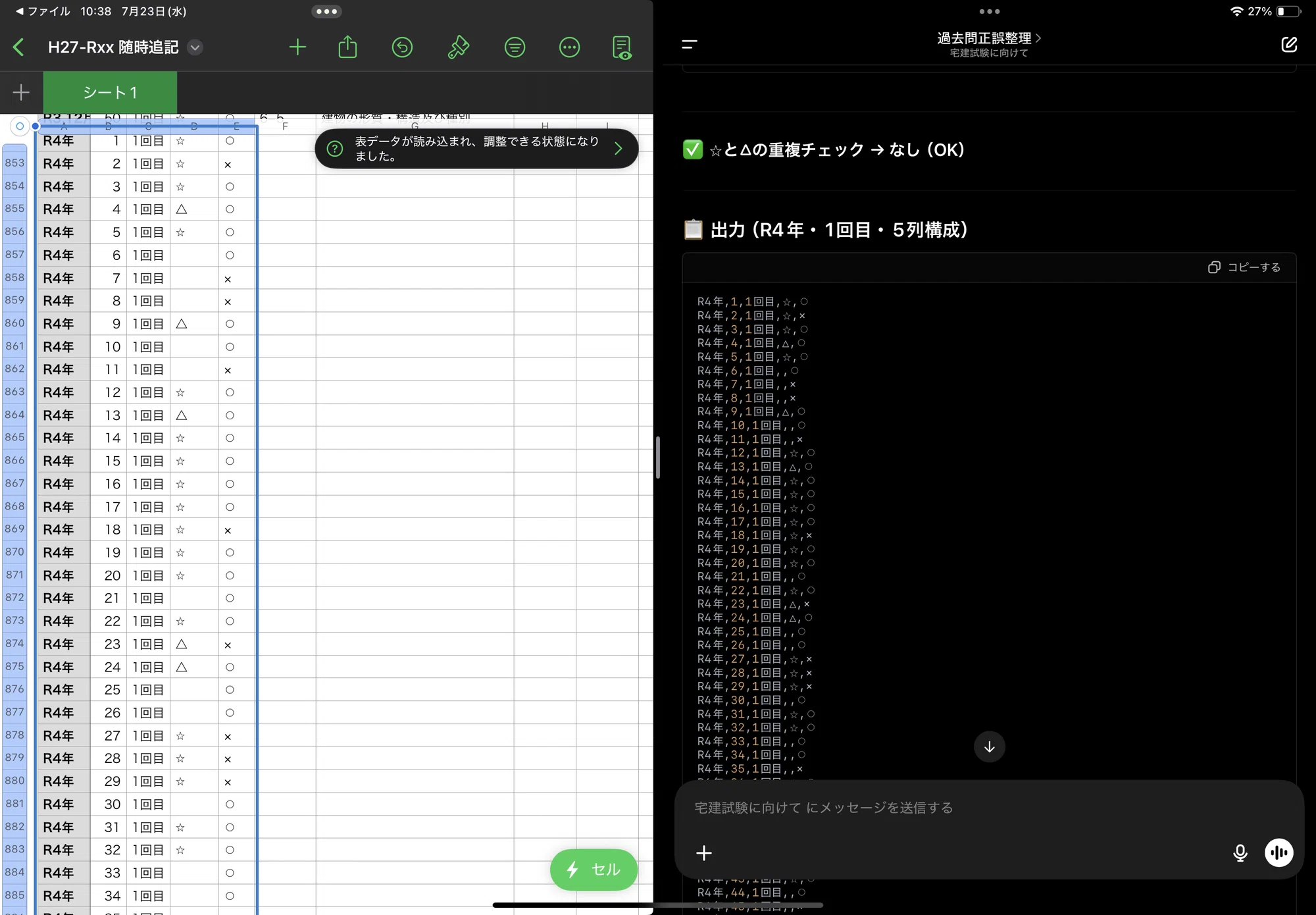The image size is (1316, 915).
Task: Tap the microphone dictation icon in the chat
Action: (1240, 853)
